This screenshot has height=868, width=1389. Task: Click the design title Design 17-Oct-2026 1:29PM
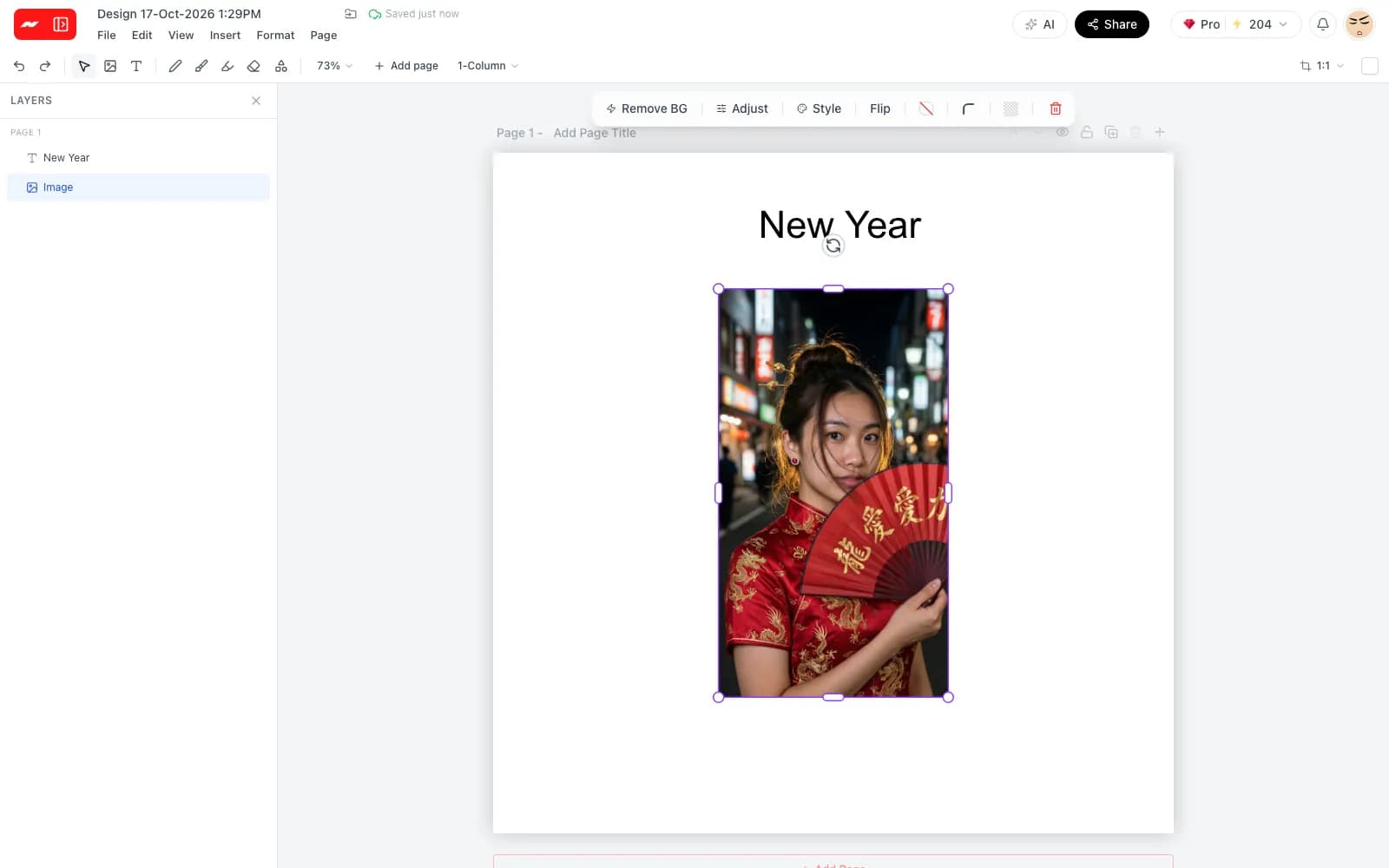tap(179, 14)
